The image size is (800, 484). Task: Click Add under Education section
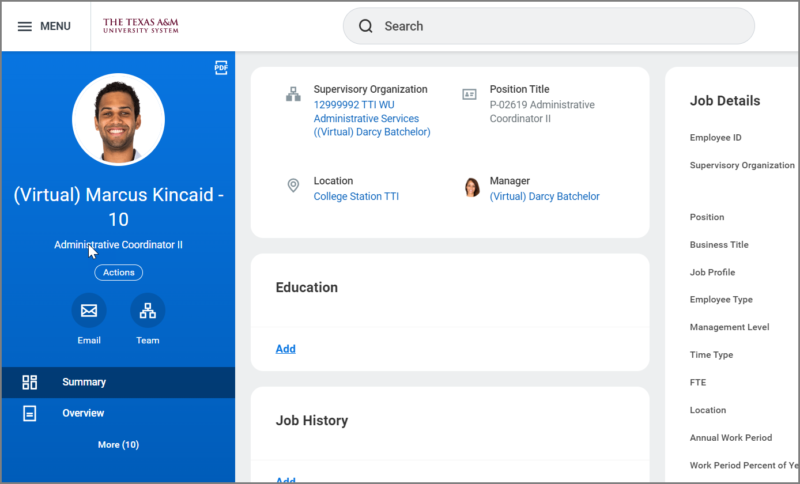coord(286,349)
